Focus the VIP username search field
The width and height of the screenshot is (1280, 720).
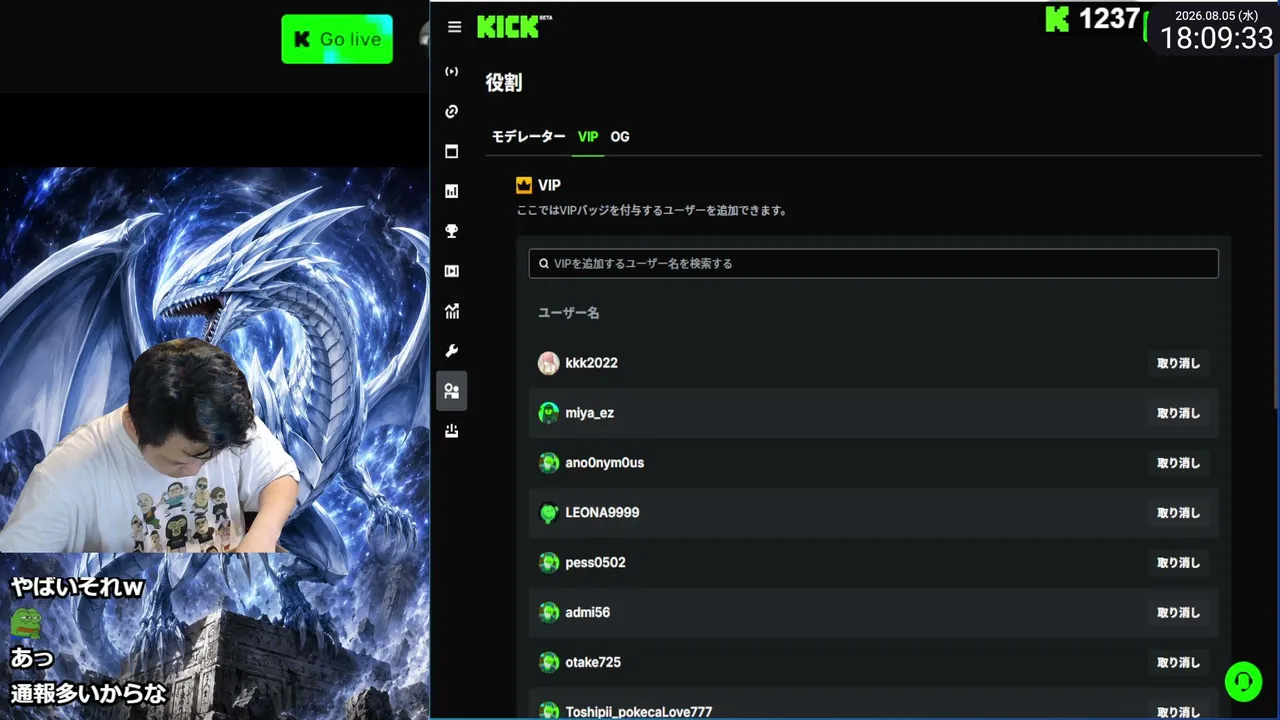click(874, 264)
